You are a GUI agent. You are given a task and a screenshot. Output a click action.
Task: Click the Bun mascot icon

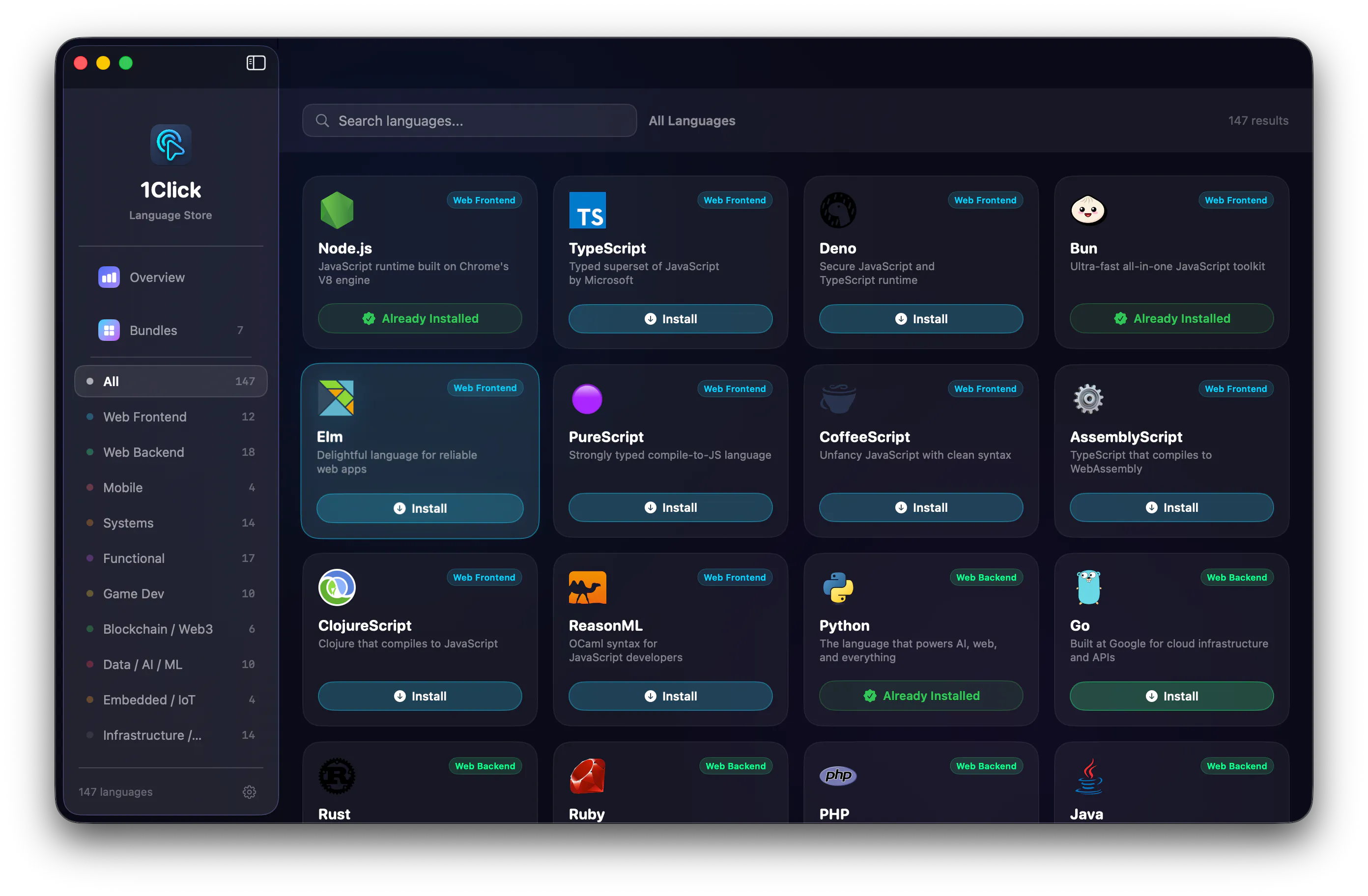[x=1087, y=210]
